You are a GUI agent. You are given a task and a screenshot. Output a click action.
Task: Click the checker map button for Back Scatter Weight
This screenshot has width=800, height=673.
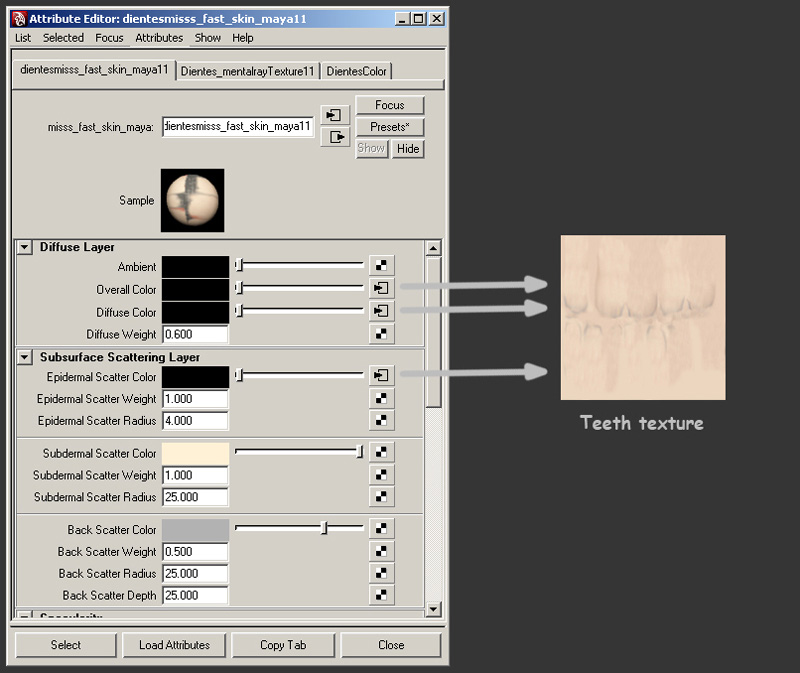[381, 551]
